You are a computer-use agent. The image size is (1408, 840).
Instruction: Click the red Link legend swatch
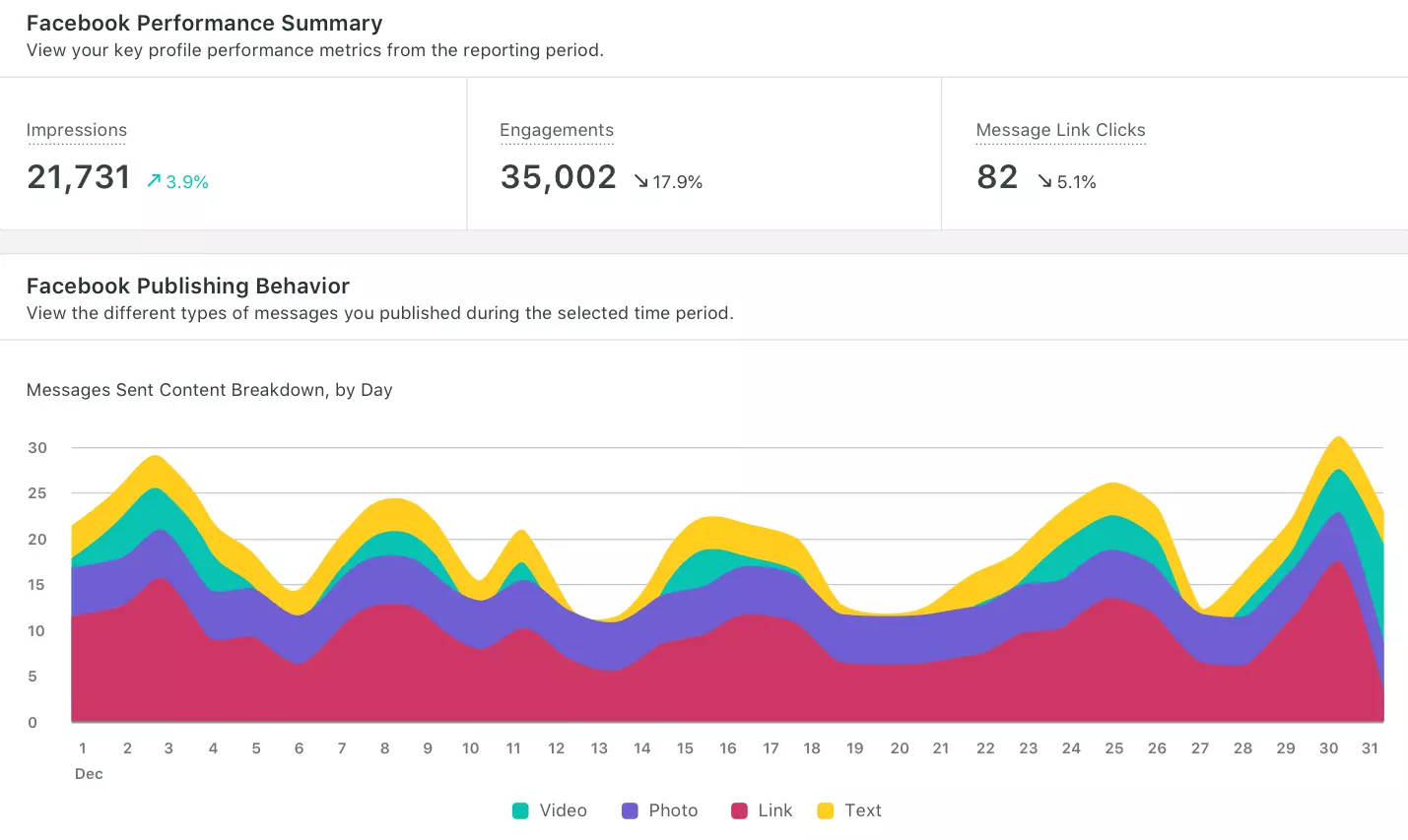click(x=739, y=810)
